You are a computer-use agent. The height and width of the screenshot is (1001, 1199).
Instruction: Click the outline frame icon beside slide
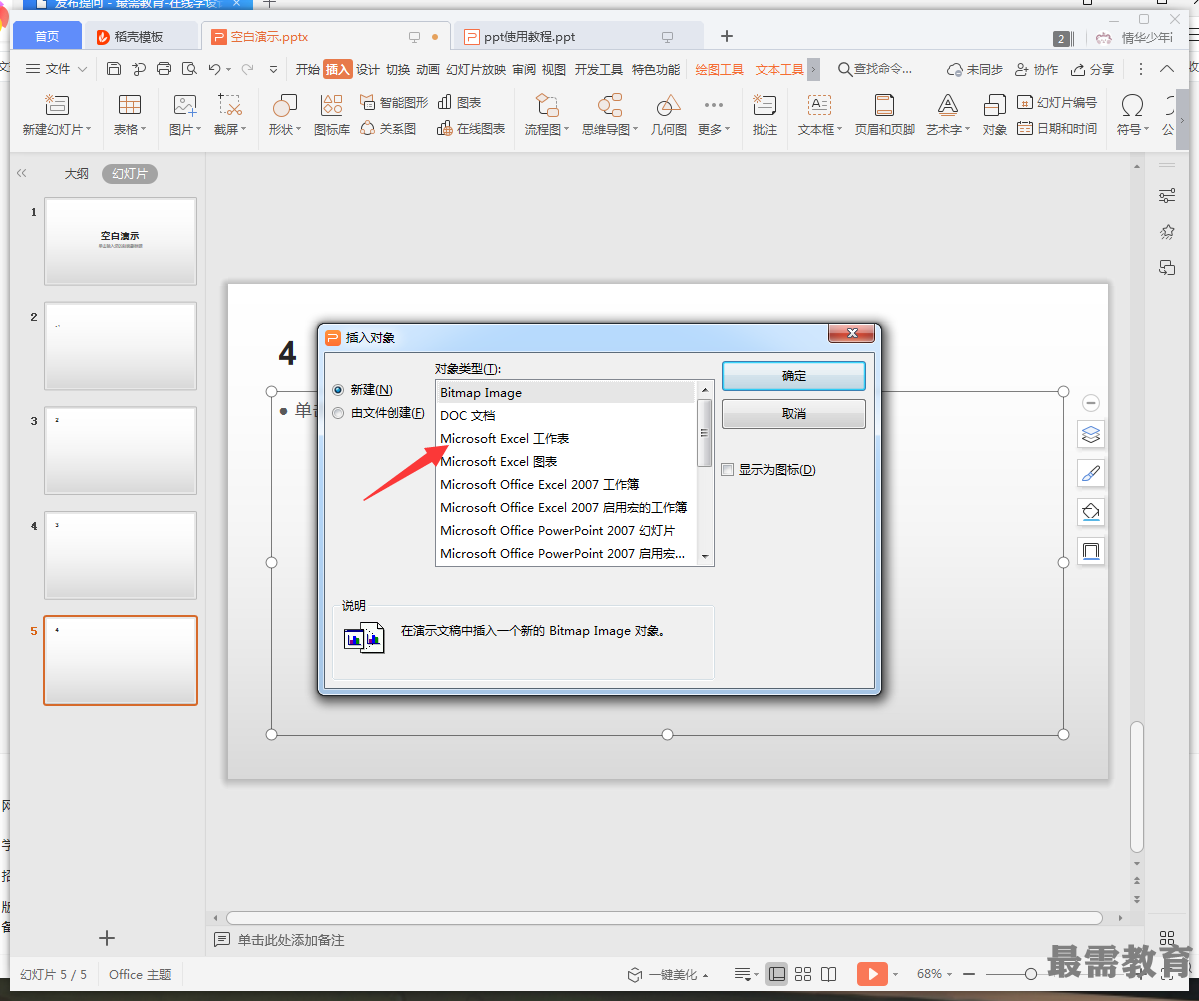1091,551
